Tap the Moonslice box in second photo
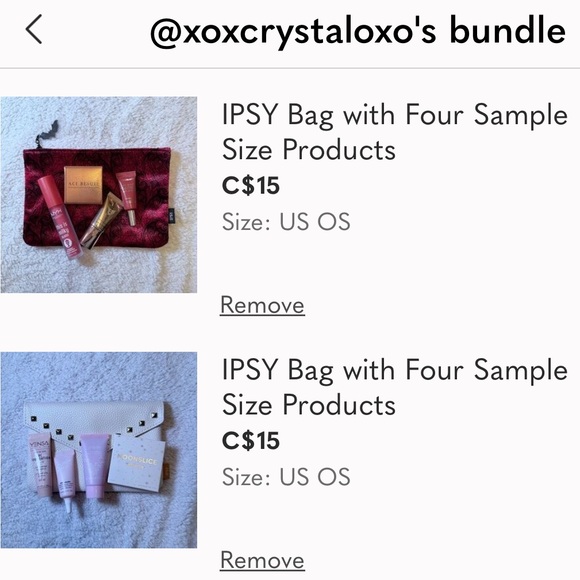This screenshot has height=580, width=580. (x=136, y=463)
